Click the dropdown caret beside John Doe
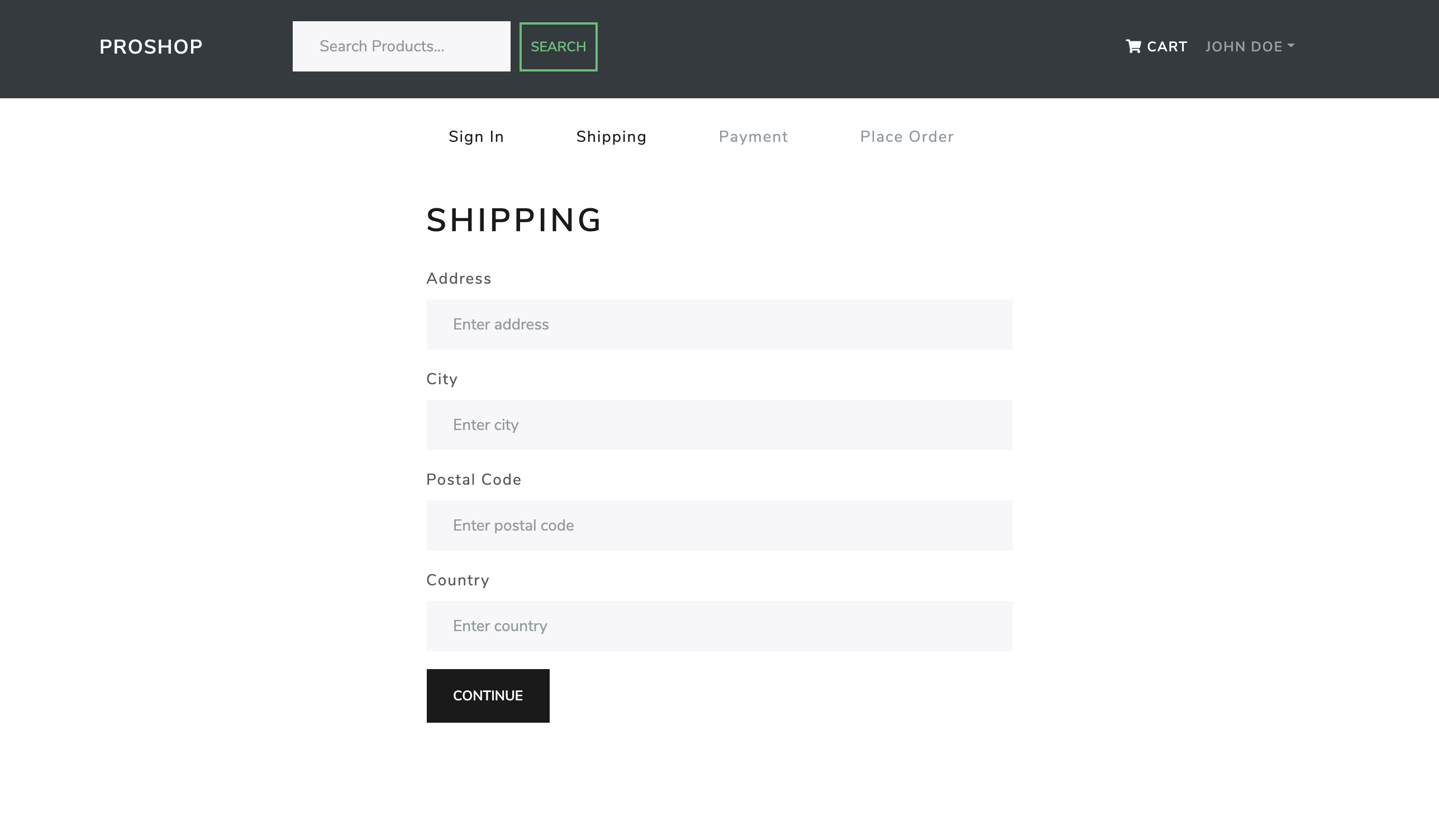 coord(1291,46)
